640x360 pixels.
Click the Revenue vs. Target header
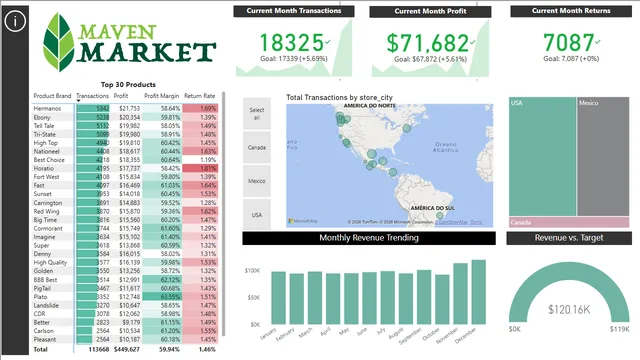click(569, 238)
